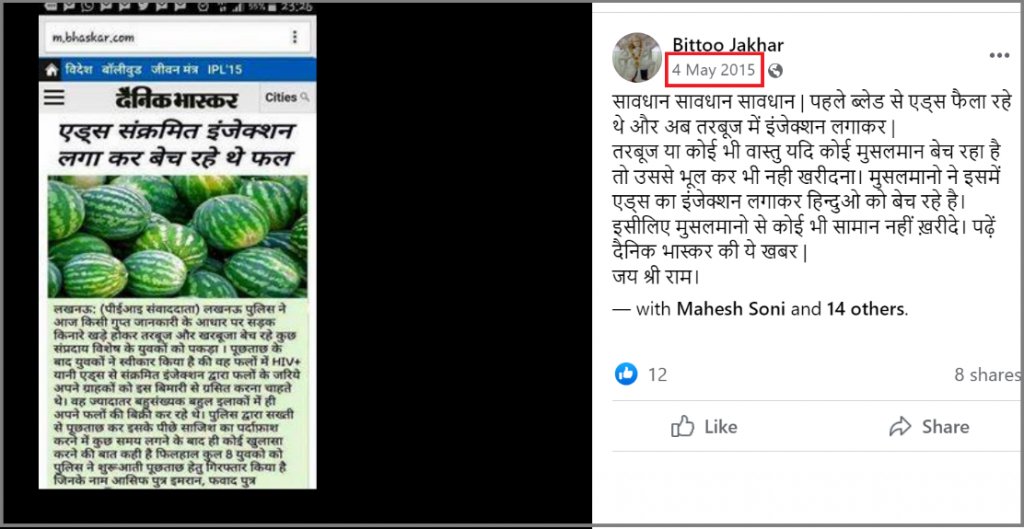Click the globe public audience icon

[775, 71]
